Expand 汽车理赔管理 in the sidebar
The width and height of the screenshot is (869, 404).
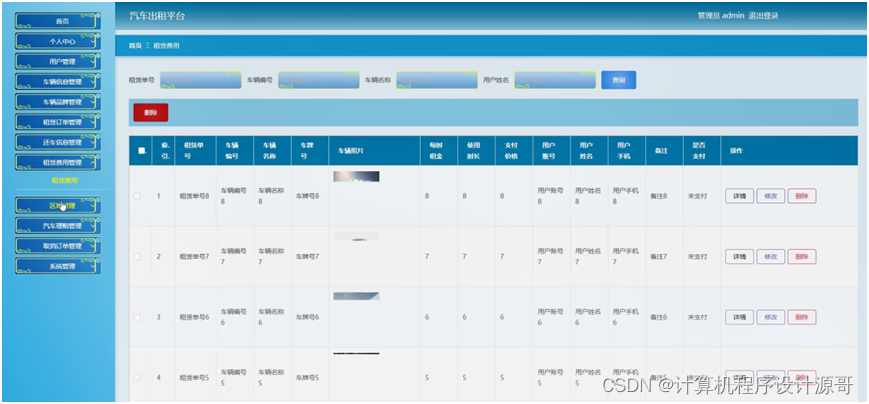point(58,226)
